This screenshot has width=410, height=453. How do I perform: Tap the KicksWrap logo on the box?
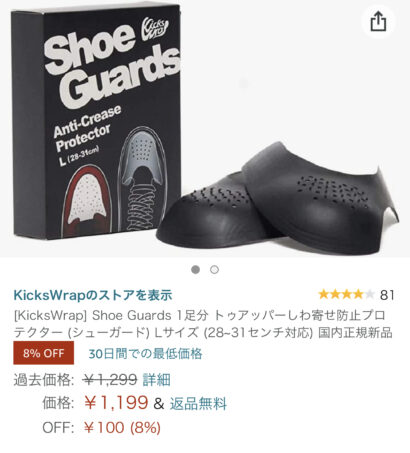coord(155,29)
